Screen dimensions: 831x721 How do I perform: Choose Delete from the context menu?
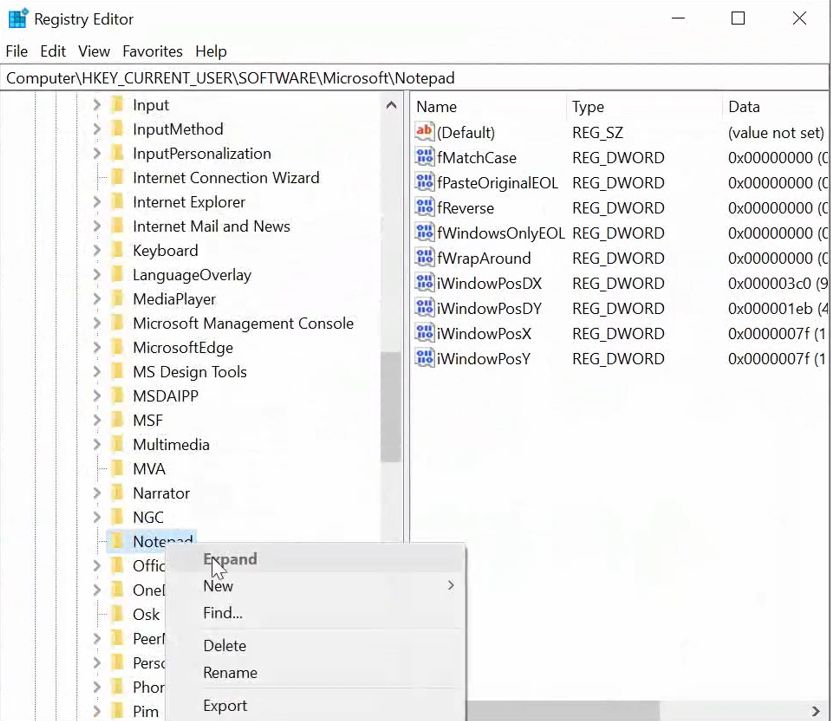point(224,646)
